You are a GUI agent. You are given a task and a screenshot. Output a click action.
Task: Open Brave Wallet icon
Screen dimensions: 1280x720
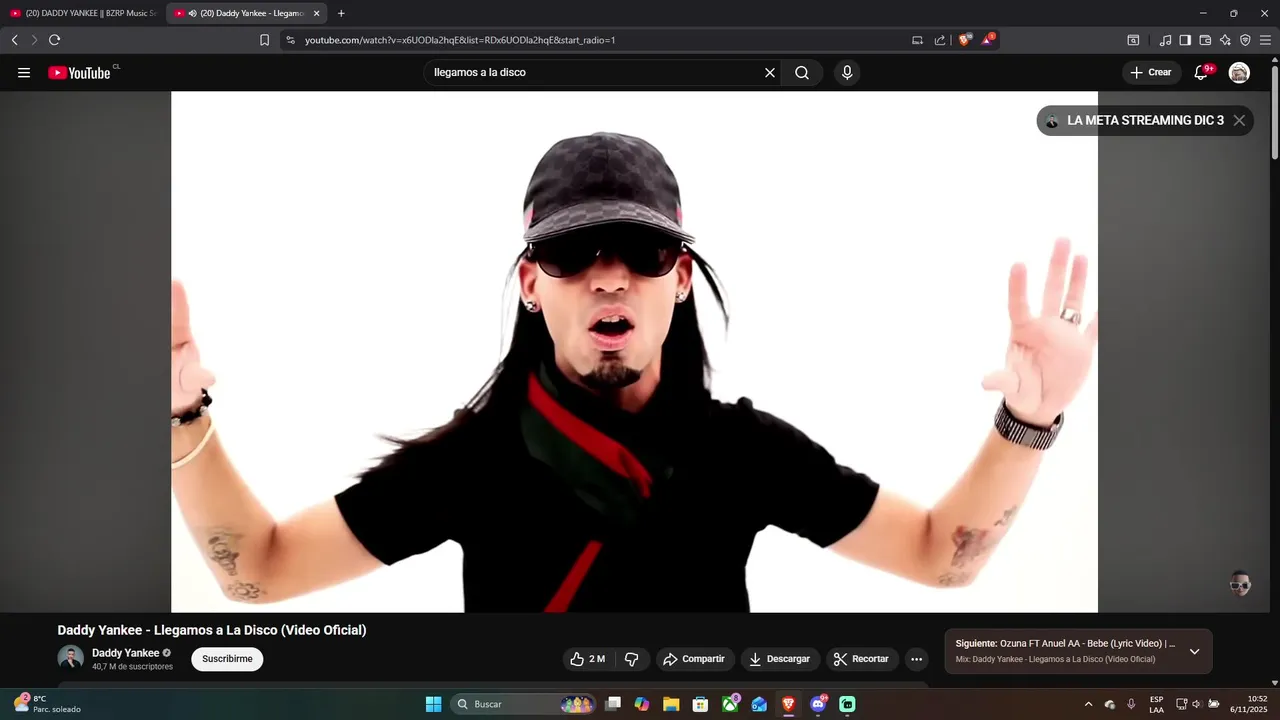tap(1205, 40)
